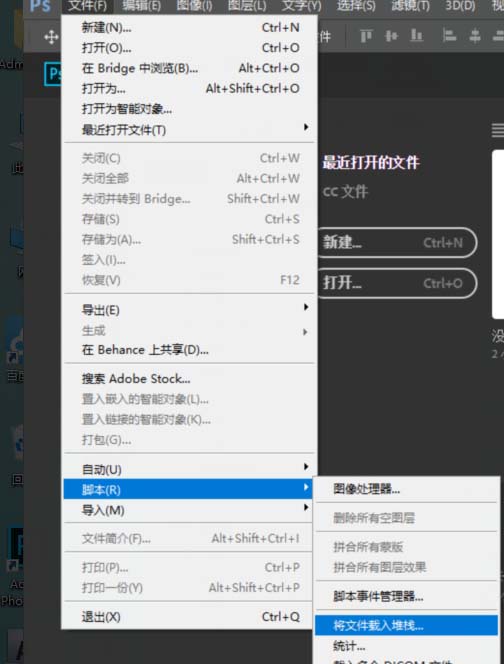Open the 图层(L) menu
Image resolution: width=504 pixels, height=664 pixels.
tap(247, 6)
